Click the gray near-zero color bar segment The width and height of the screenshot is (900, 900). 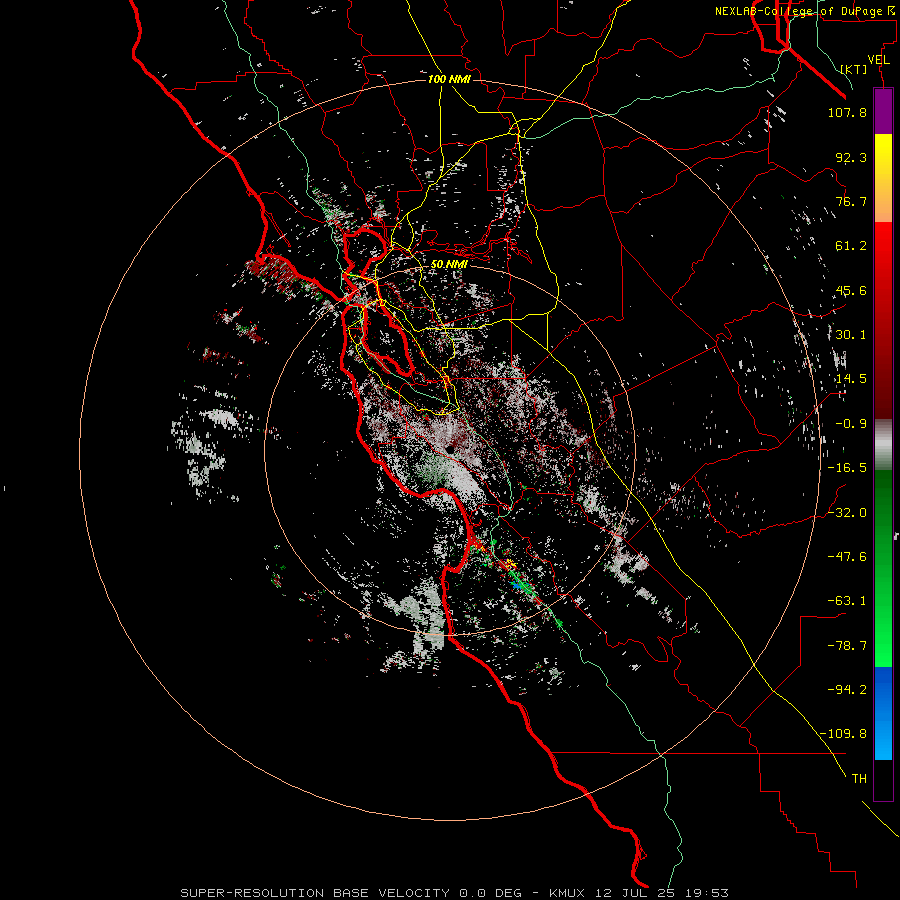coord(883,444)
